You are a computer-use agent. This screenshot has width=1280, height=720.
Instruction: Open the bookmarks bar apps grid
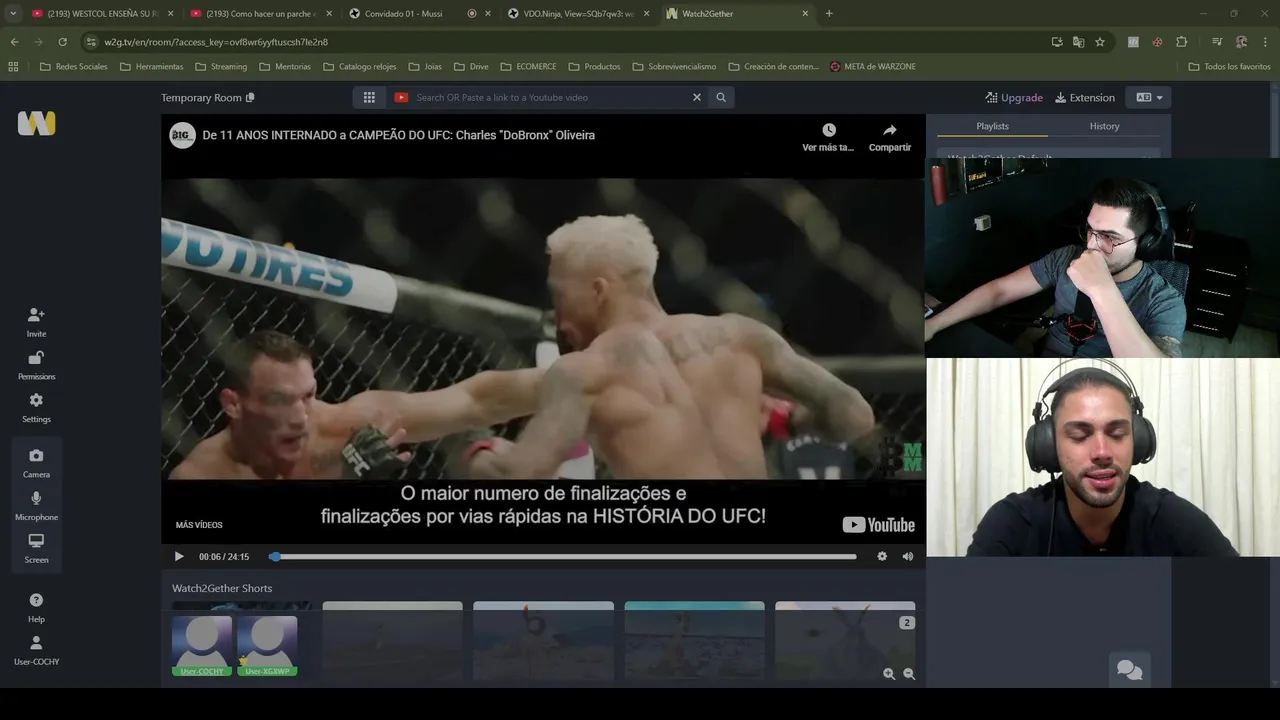(13, 67)
